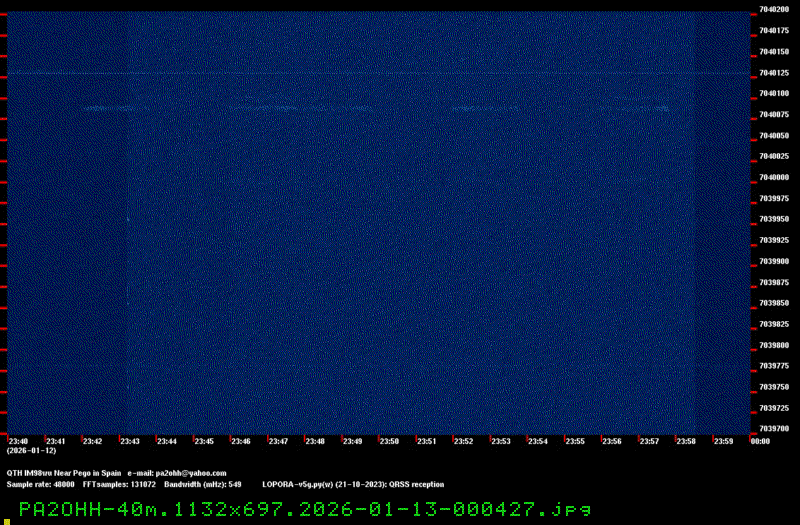The image size is (800, 525).
Task: Click the 23:44 time axis label
Action: [167, 441]
